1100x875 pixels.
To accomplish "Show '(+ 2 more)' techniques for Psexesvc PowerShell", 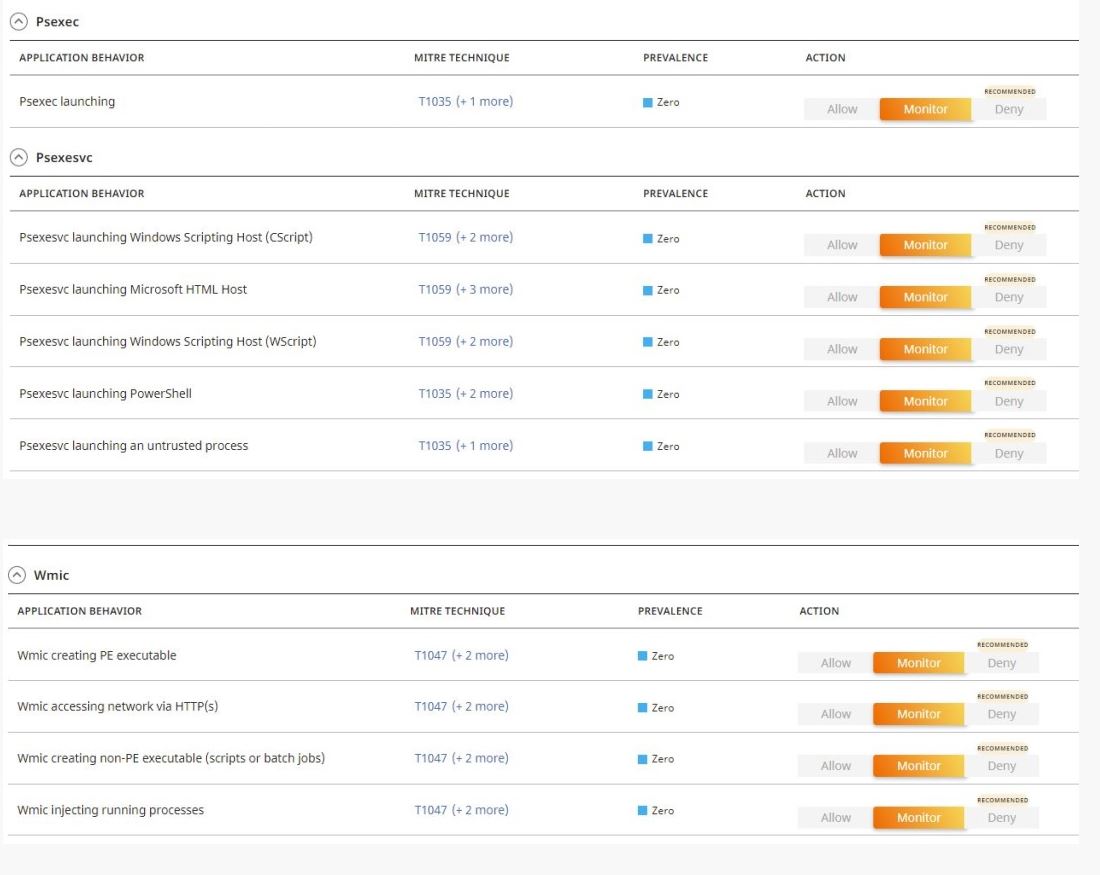I will pyautogui.click(x=485, y=394).
